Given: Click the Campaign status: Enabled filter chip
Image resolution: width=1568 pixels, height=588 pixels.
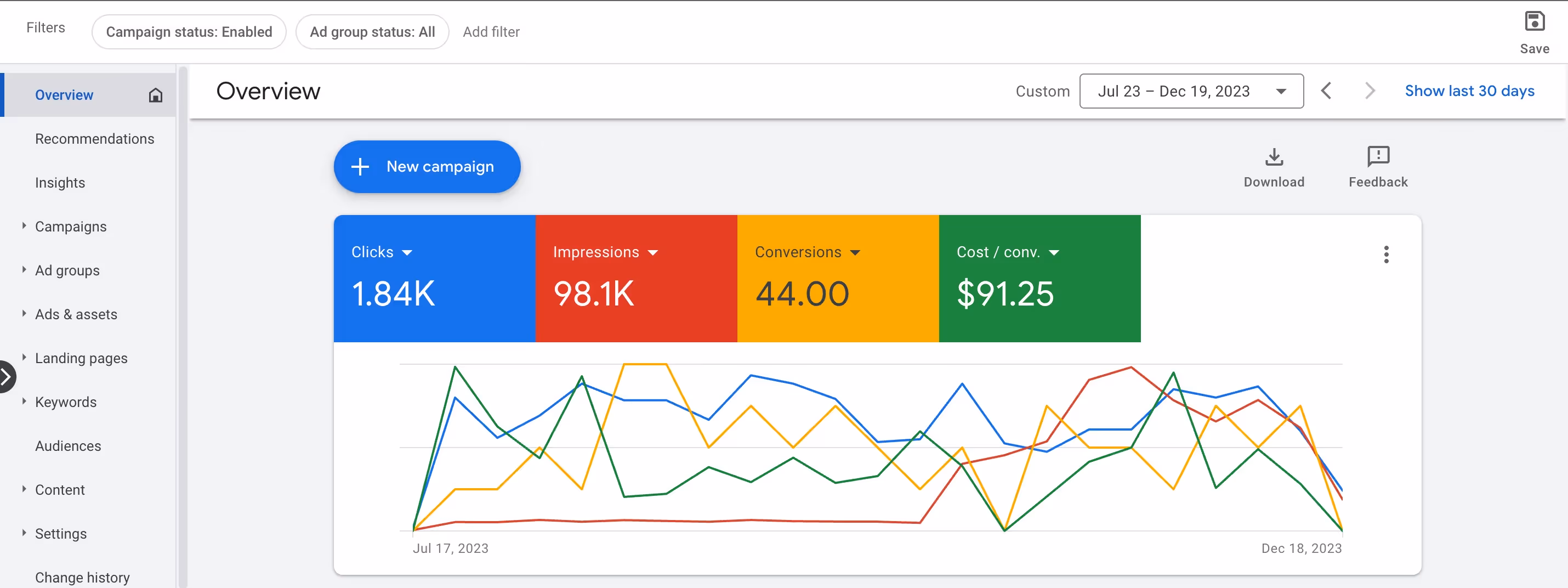Looking at the screenshot, I should pos(189,32).
